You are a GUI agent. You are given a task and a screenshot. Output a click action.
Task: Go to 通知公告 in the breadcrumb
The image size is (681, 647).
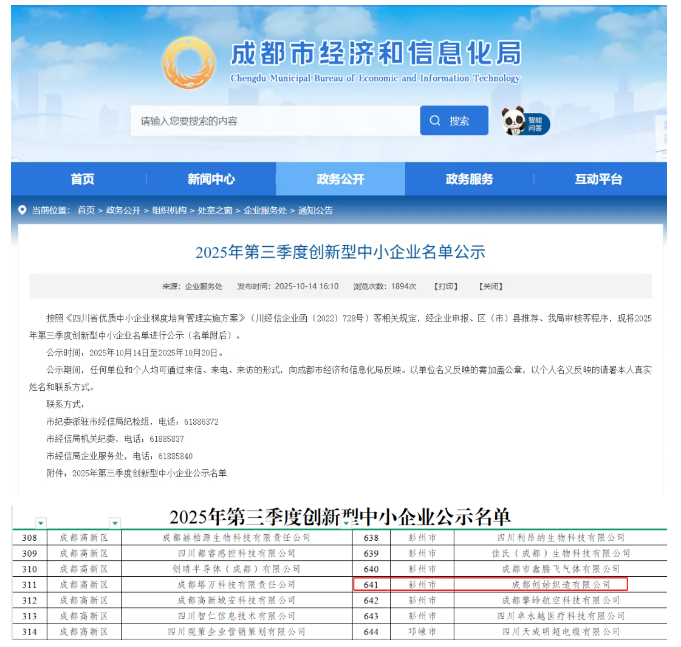[315, 210]
